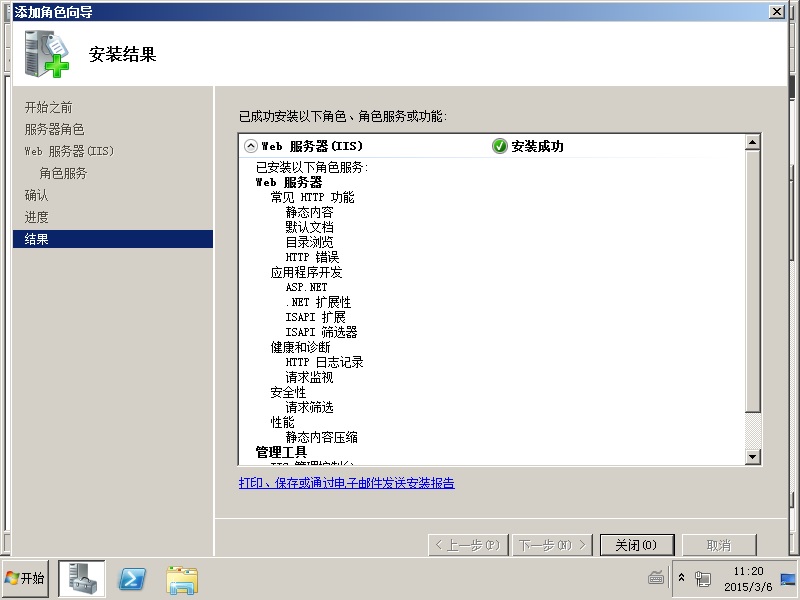This screenshot has width=800, height=600.
Task: Click the ASP.NET entry
Action: click(x=306, y=287)
